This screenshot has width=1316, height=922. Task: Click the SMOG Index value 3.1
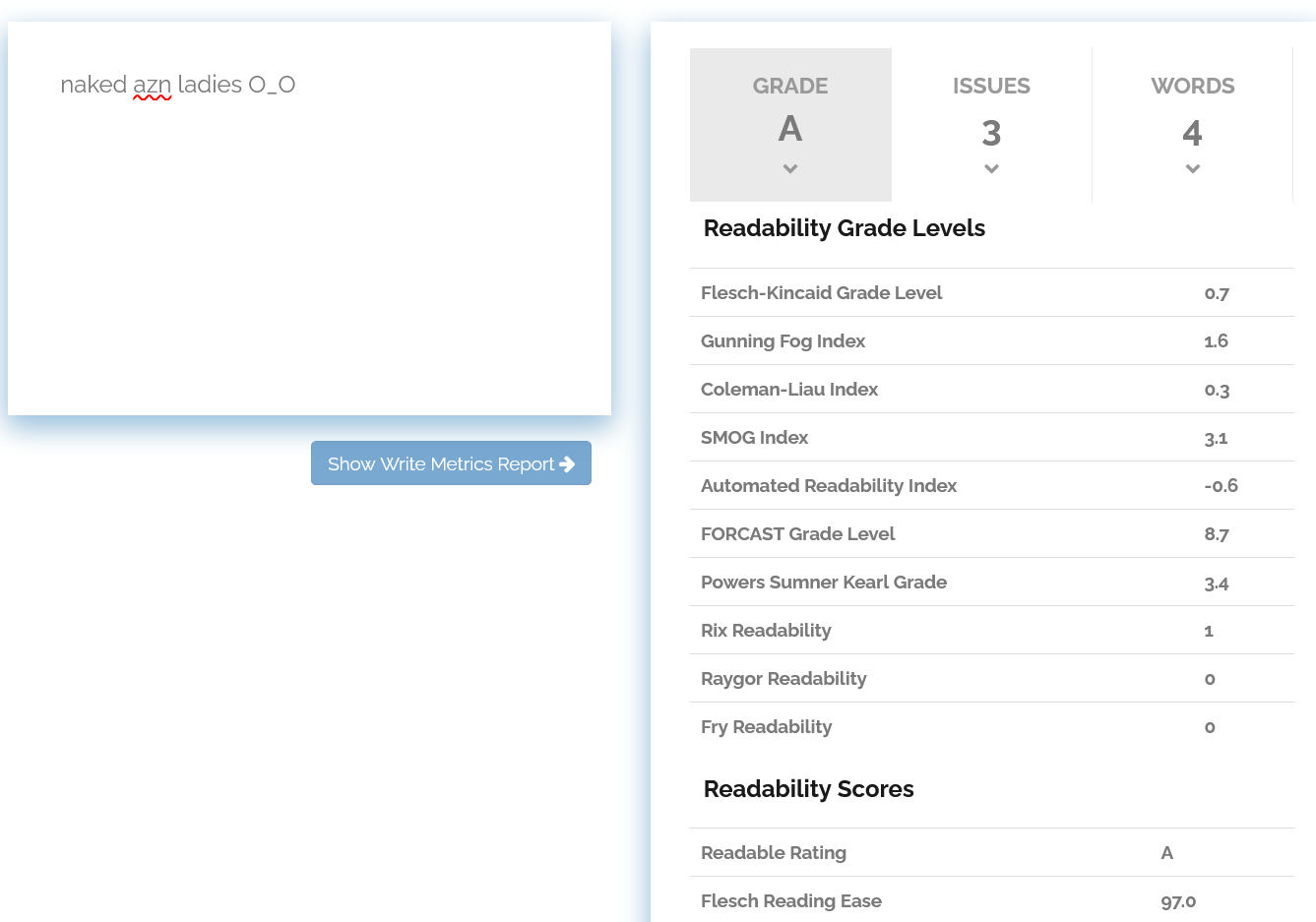click(1216, 438)
